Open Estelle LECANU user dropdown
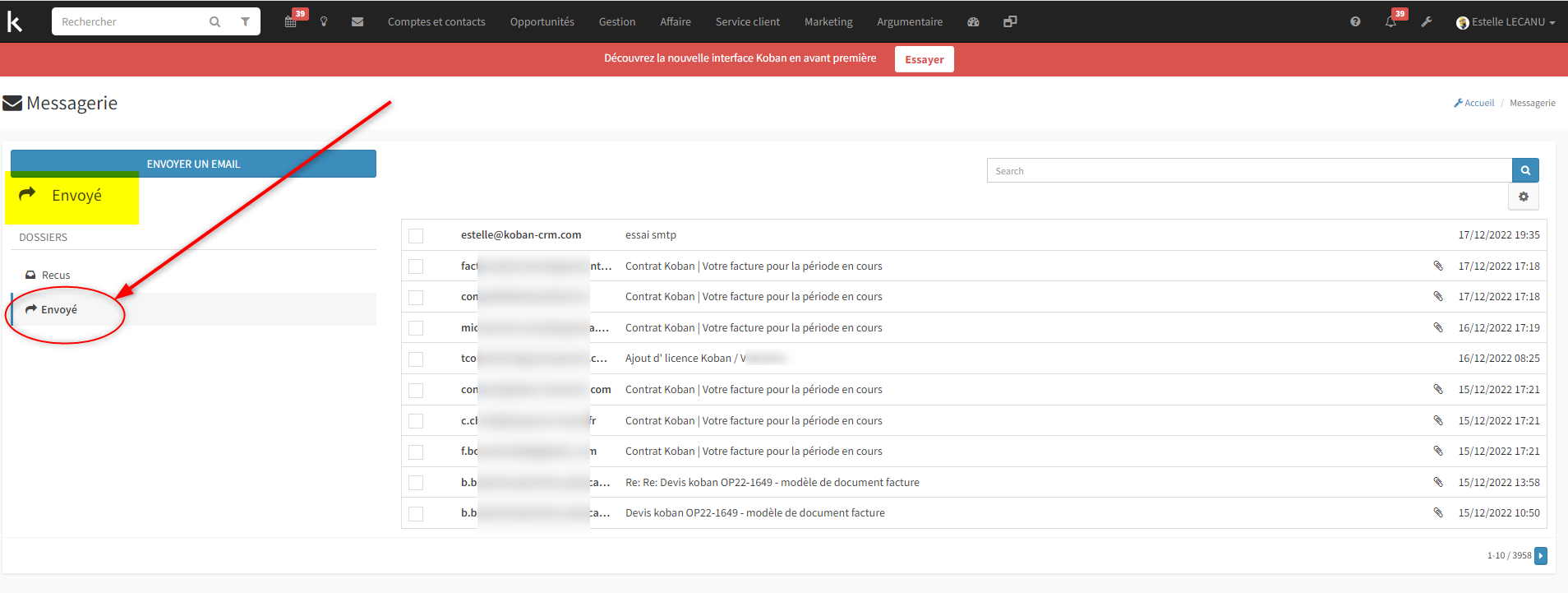This screenshot has width=1568, height=593. [x=1505, y=22]
